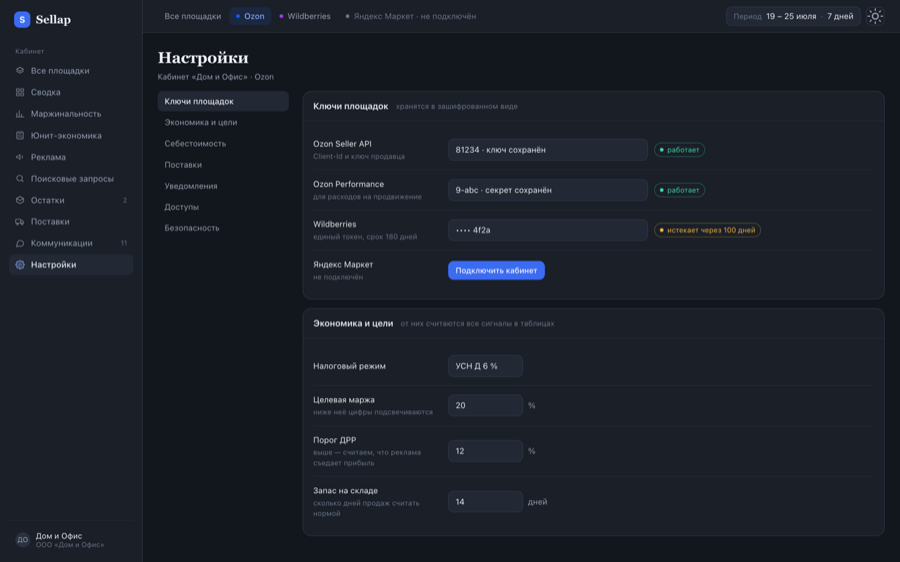Open Остатки with the 2 badge

tap(71, 200)
